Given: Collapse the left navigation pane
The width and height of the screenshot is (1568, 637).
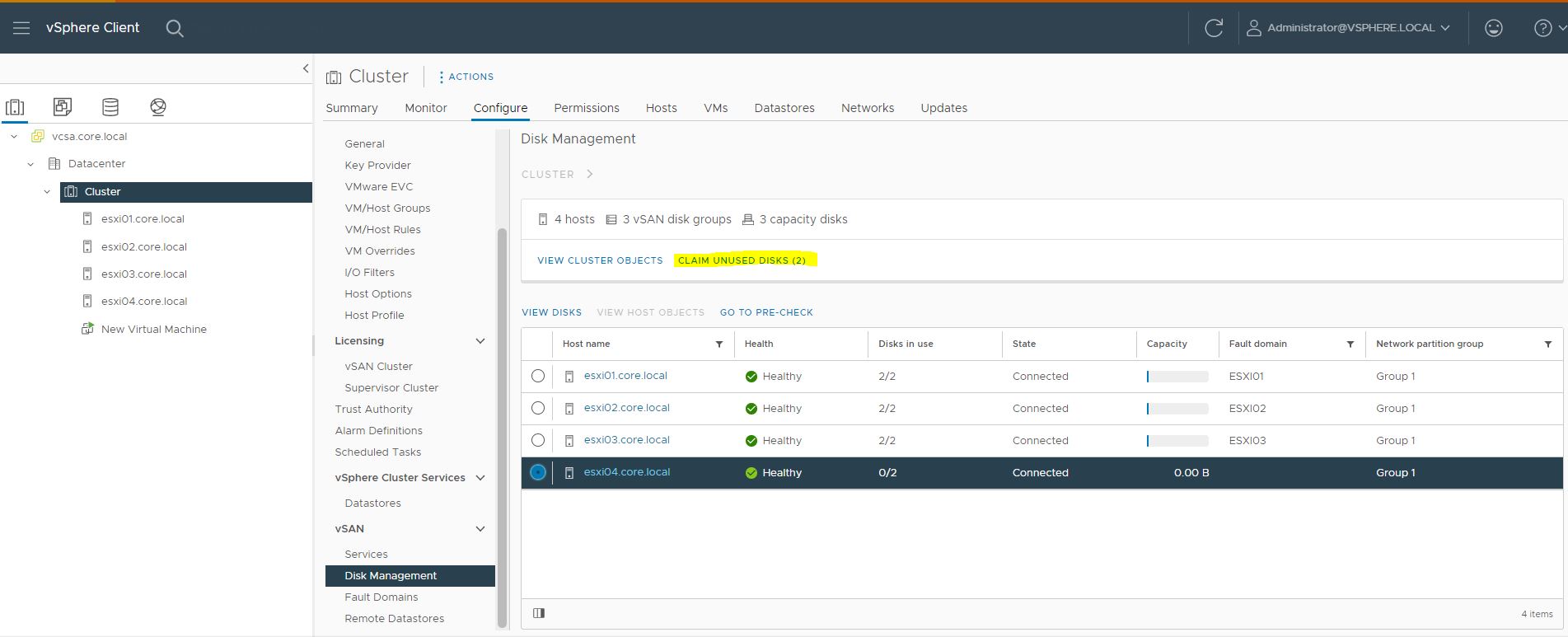Looking at the screenshot, I should click(306, 68).
